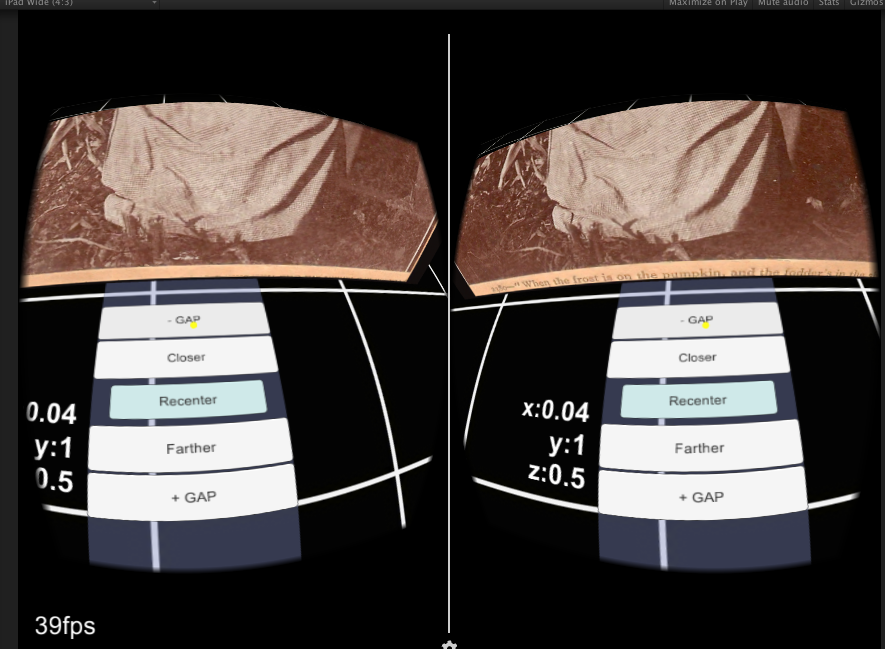This screenshot has height=649, width=885.
Task: Click '- GAP' in the right eye view
Action: point(698,321)
